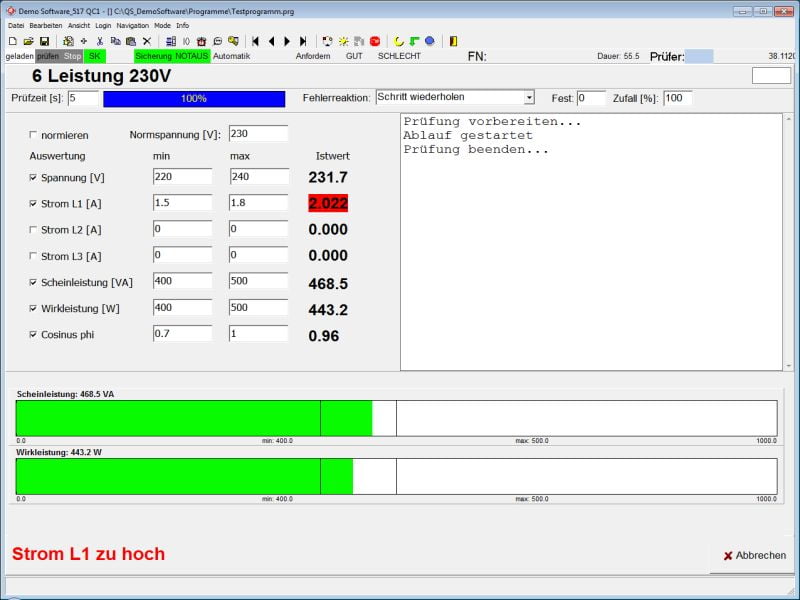
Task: Click the yellow double chat icon
Action: 233,41
